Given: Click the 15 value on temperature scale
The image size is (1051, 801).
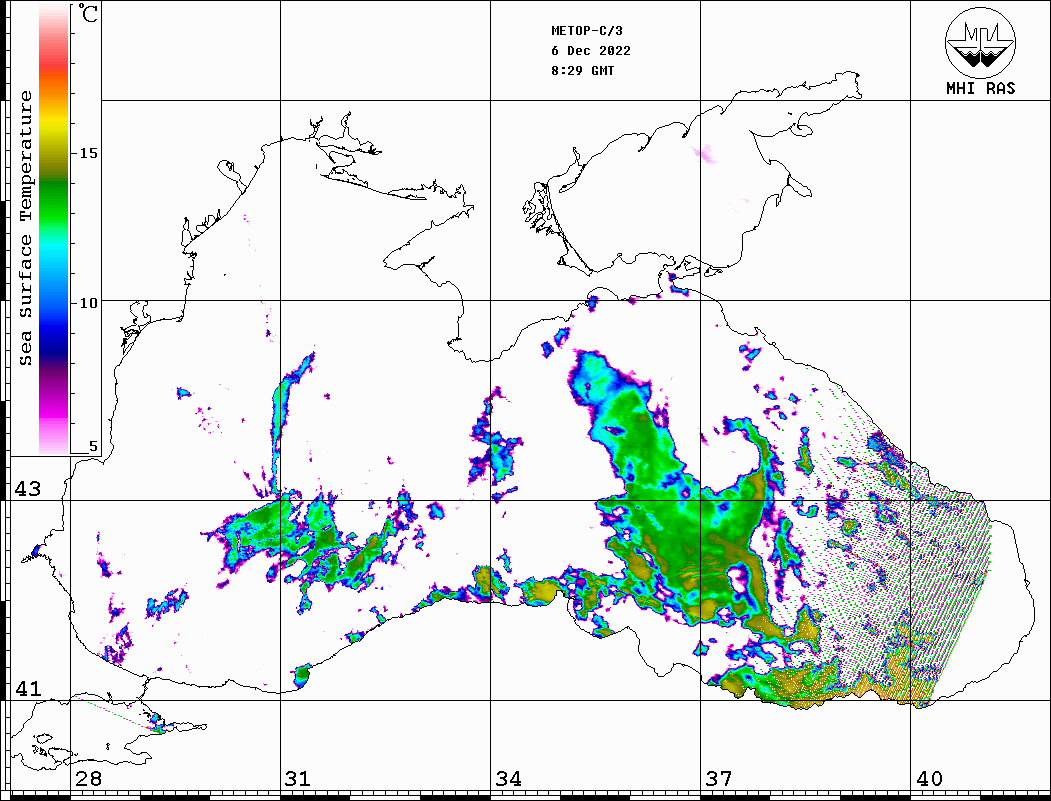Looking at the screenshot, I should 88,153.
